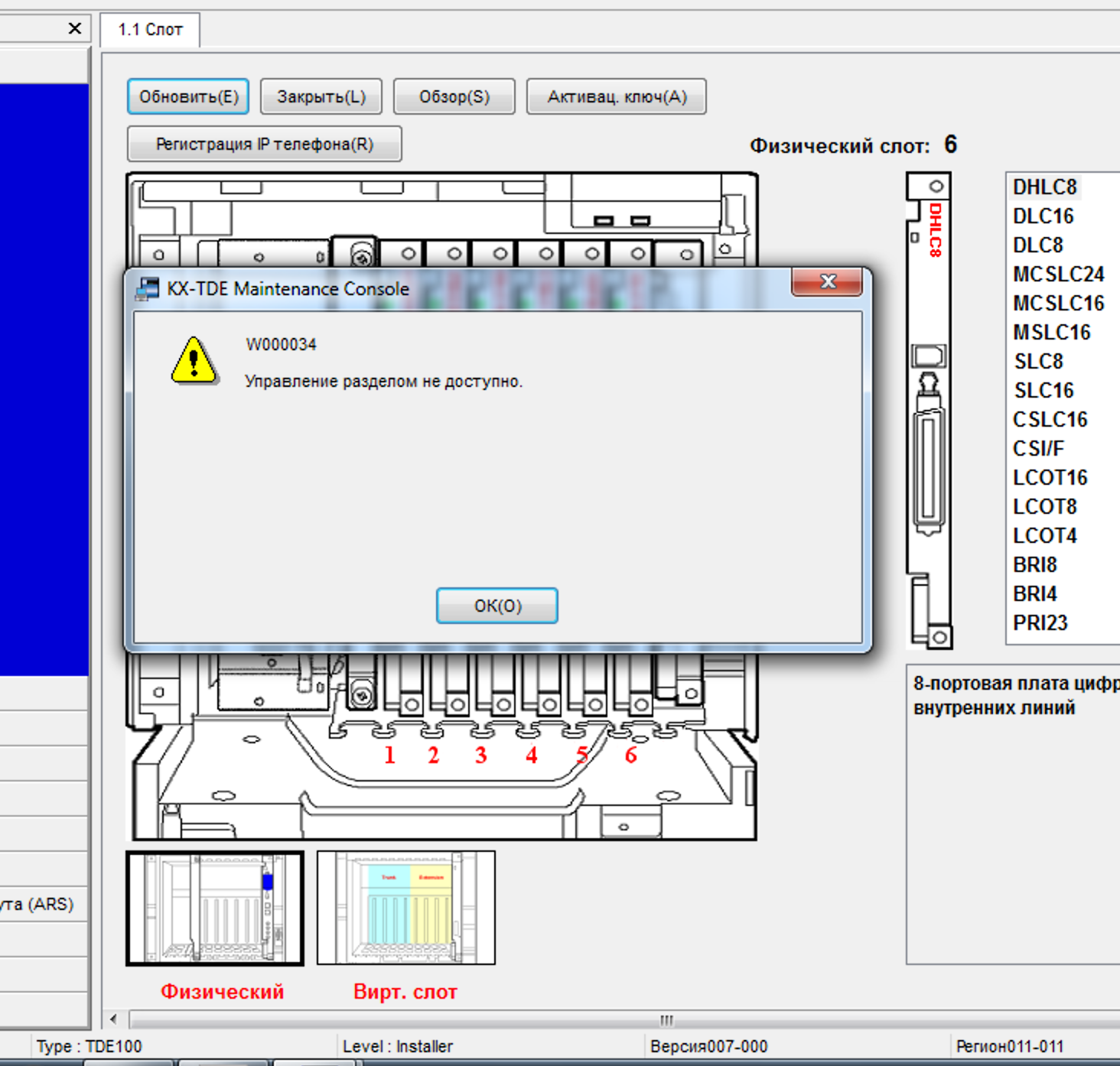
Task: Select PRI23 card in the list
Action: [1040, 623]
